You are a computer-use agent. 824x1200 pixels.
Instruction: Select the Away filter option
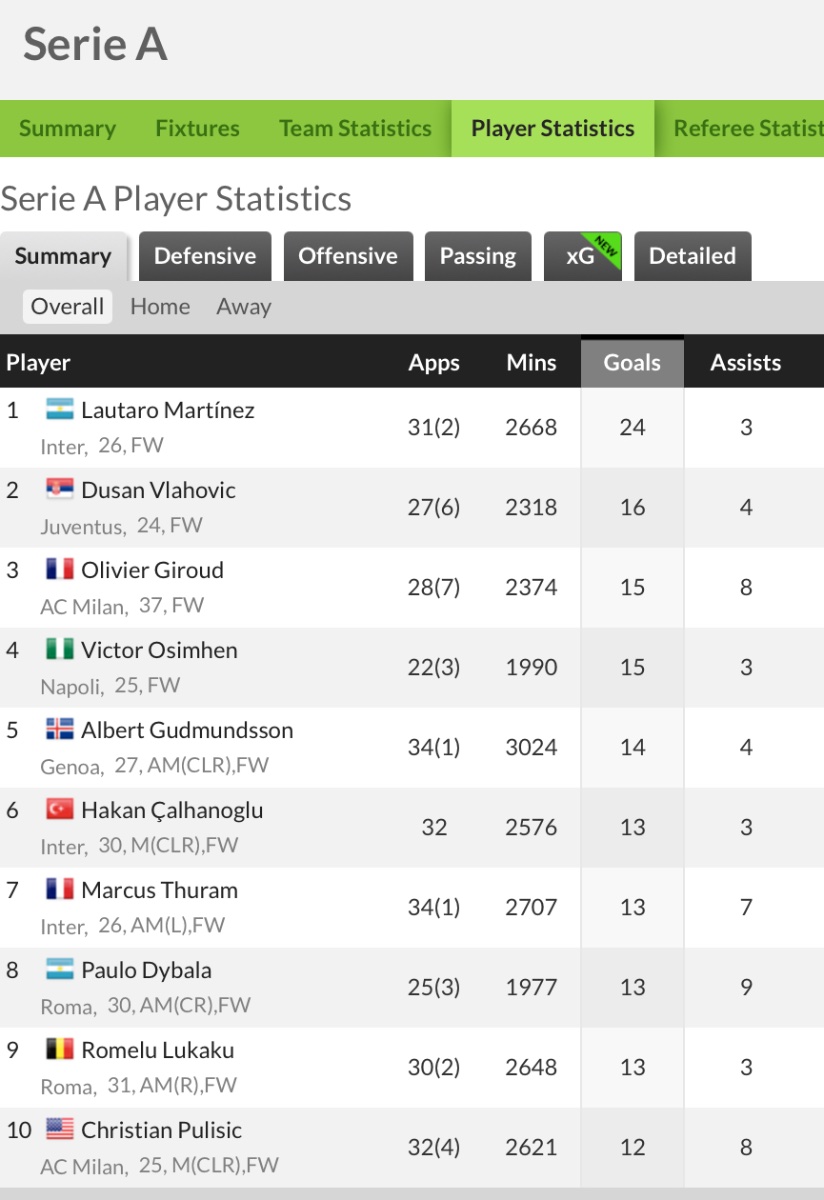tap(244, 307)
